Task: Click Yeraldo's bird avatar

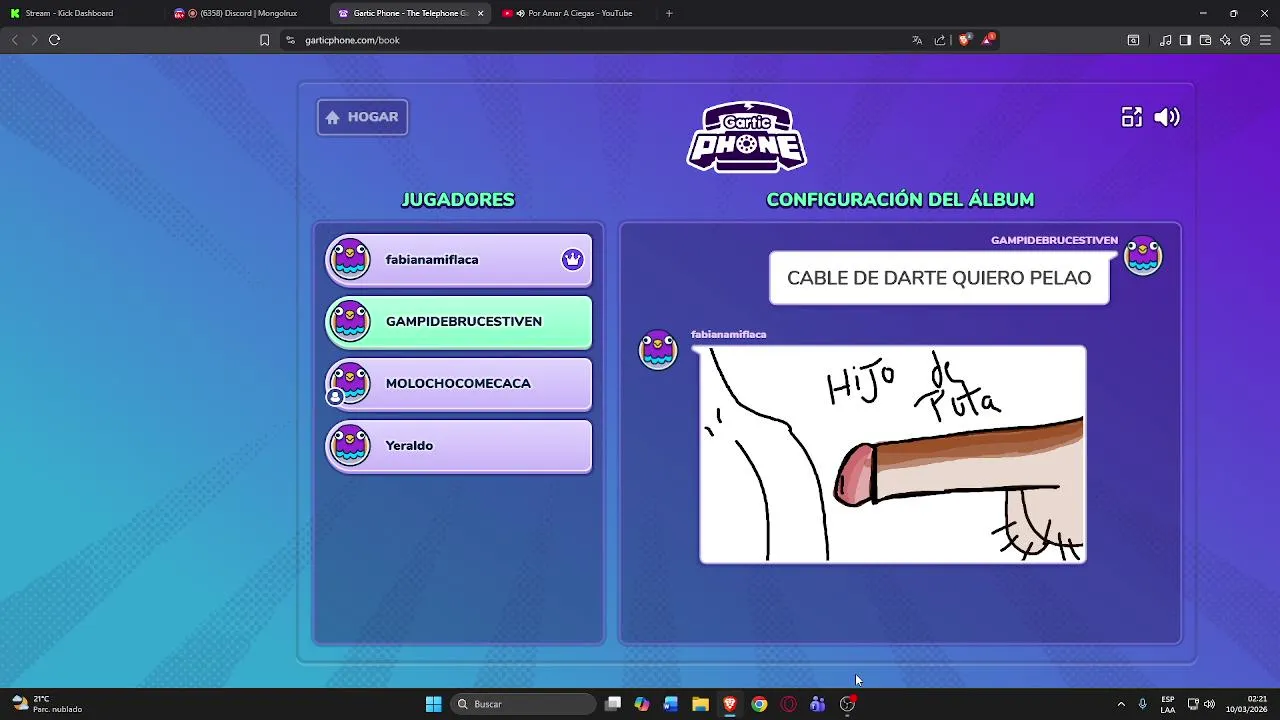Action: (x=350, y=446)
